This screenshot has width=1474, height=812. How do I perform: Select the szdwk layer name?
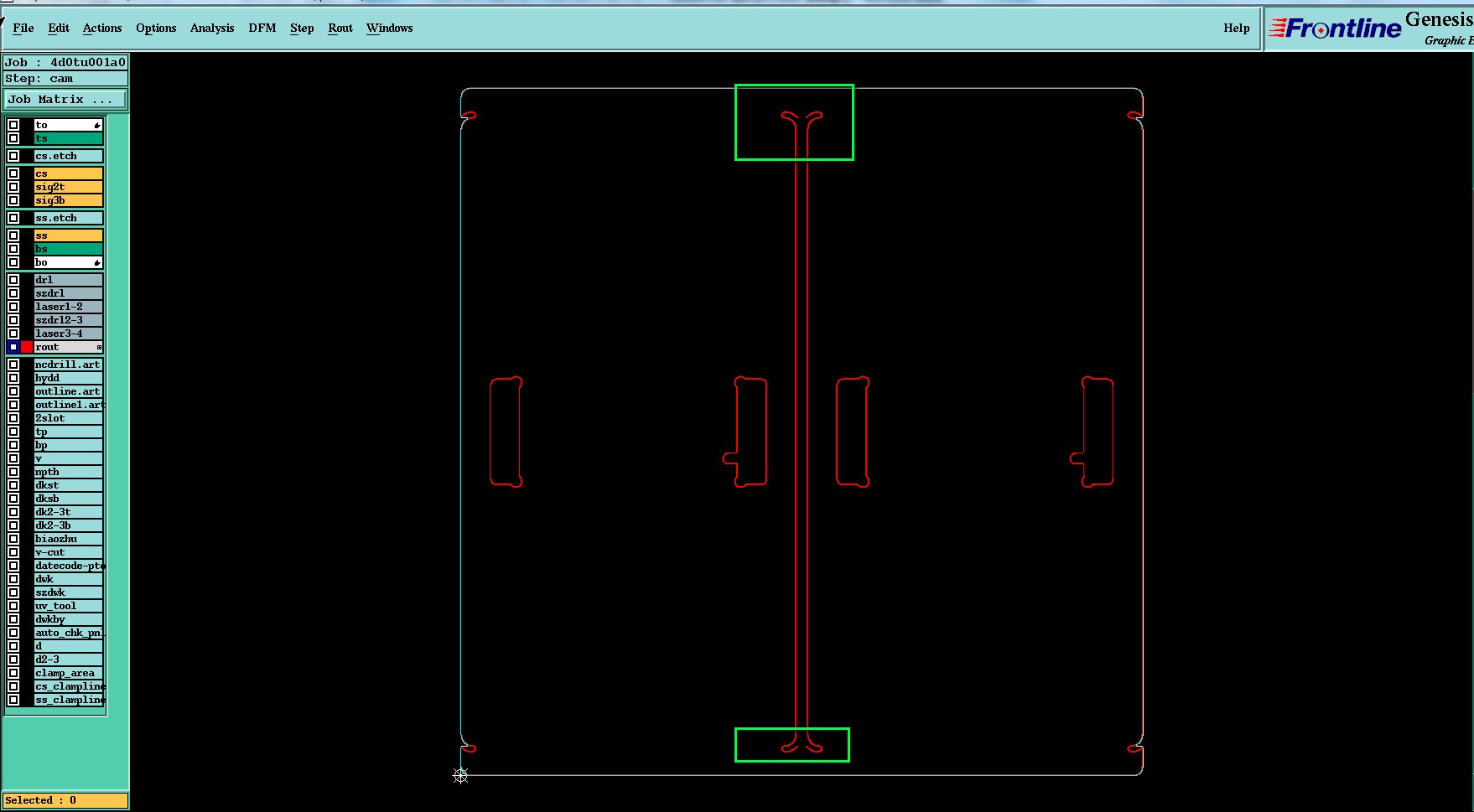tap(69, 592)
